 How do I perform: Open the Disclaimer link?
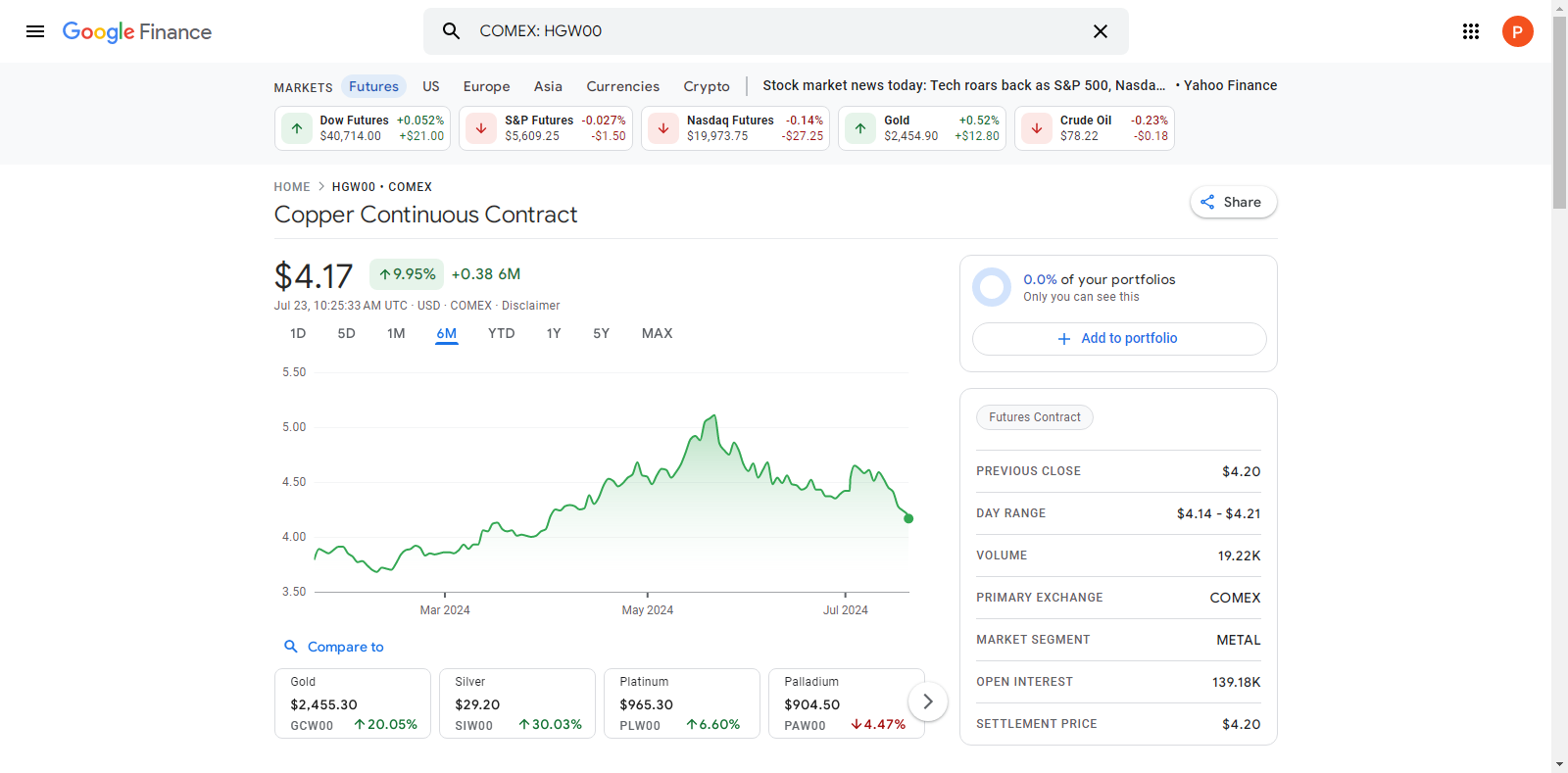pos(531,306)
